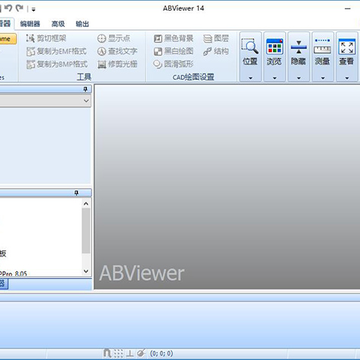360x360 pixels.
Task: Click the status bar icon left of coordinates
Action: pos(141,353)
